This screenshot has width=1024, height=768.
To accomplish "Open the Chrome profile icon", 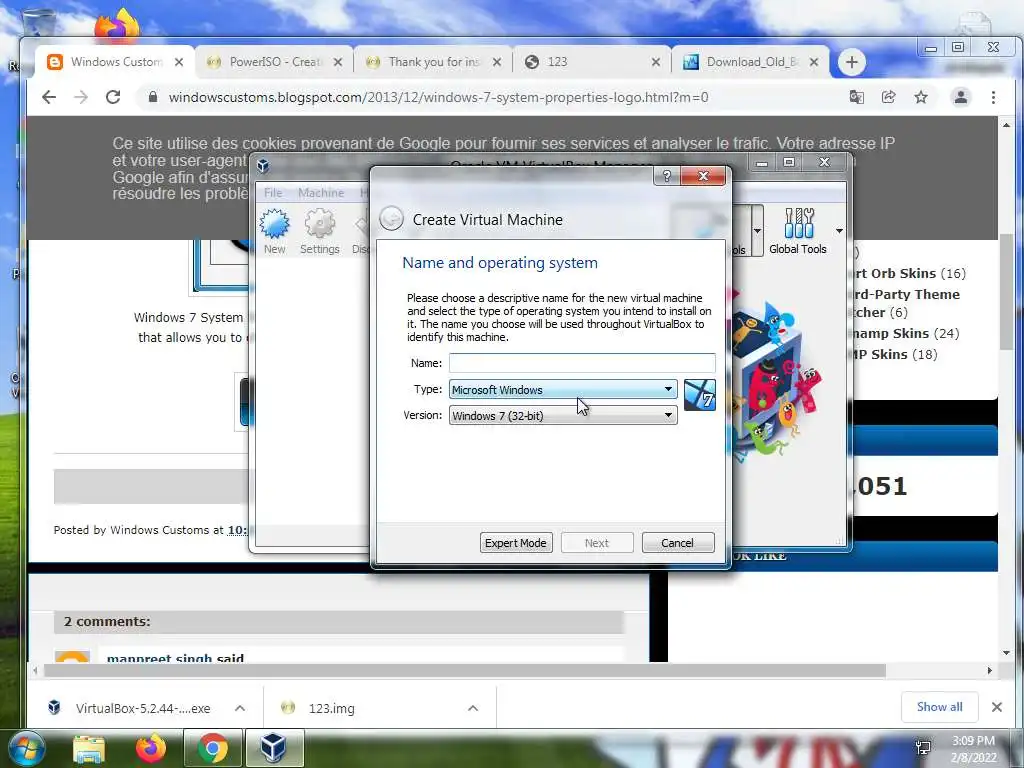I will [961, 97].
